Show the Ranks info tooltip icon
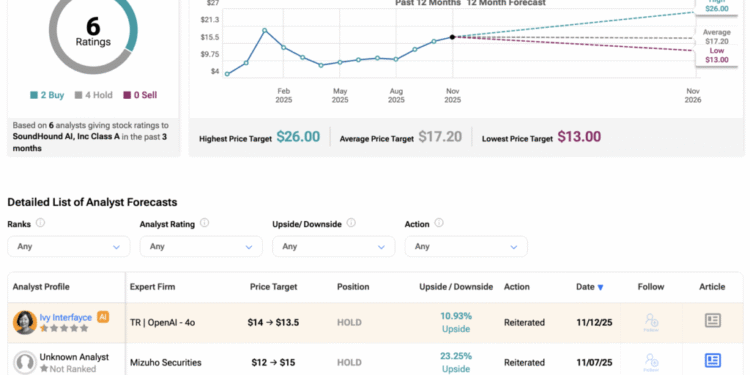750x375 pixels. (x=40, y=223)
